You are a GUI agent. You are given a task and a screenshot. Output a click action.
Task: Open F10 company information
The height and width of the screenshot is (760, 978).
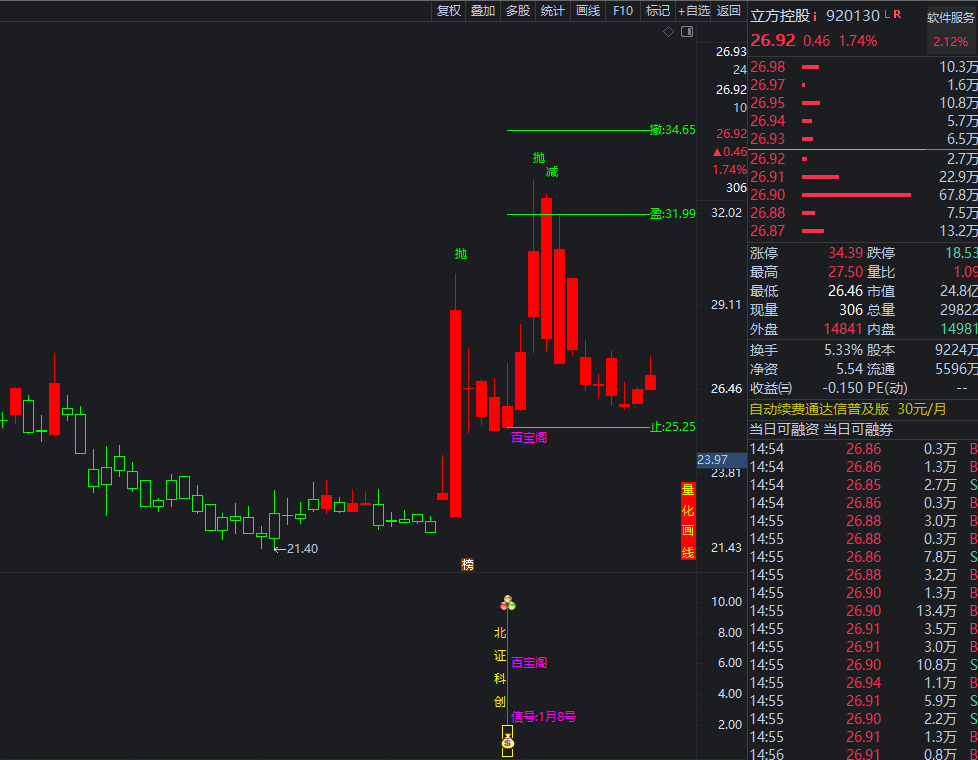623,11
